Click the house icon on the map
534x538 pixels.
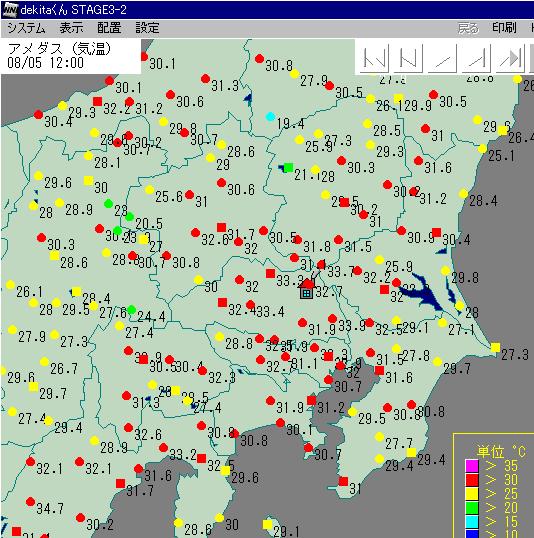(306, 289)
